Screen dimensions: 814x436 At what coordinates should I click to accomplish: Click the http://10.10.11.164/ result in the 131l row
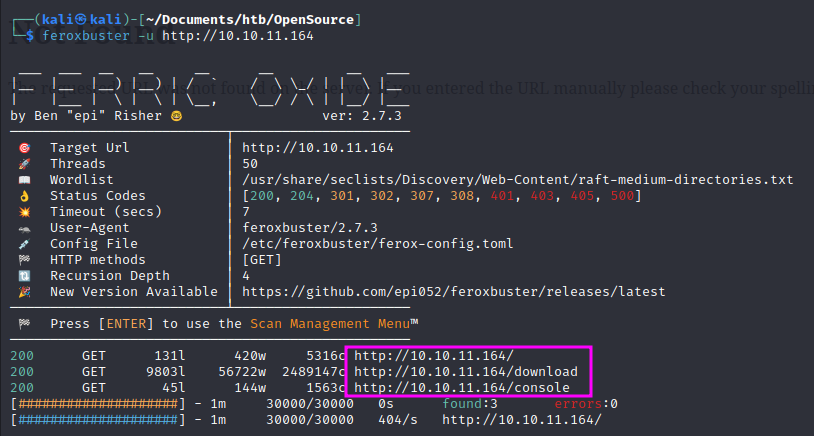click(x=434, y=356)
